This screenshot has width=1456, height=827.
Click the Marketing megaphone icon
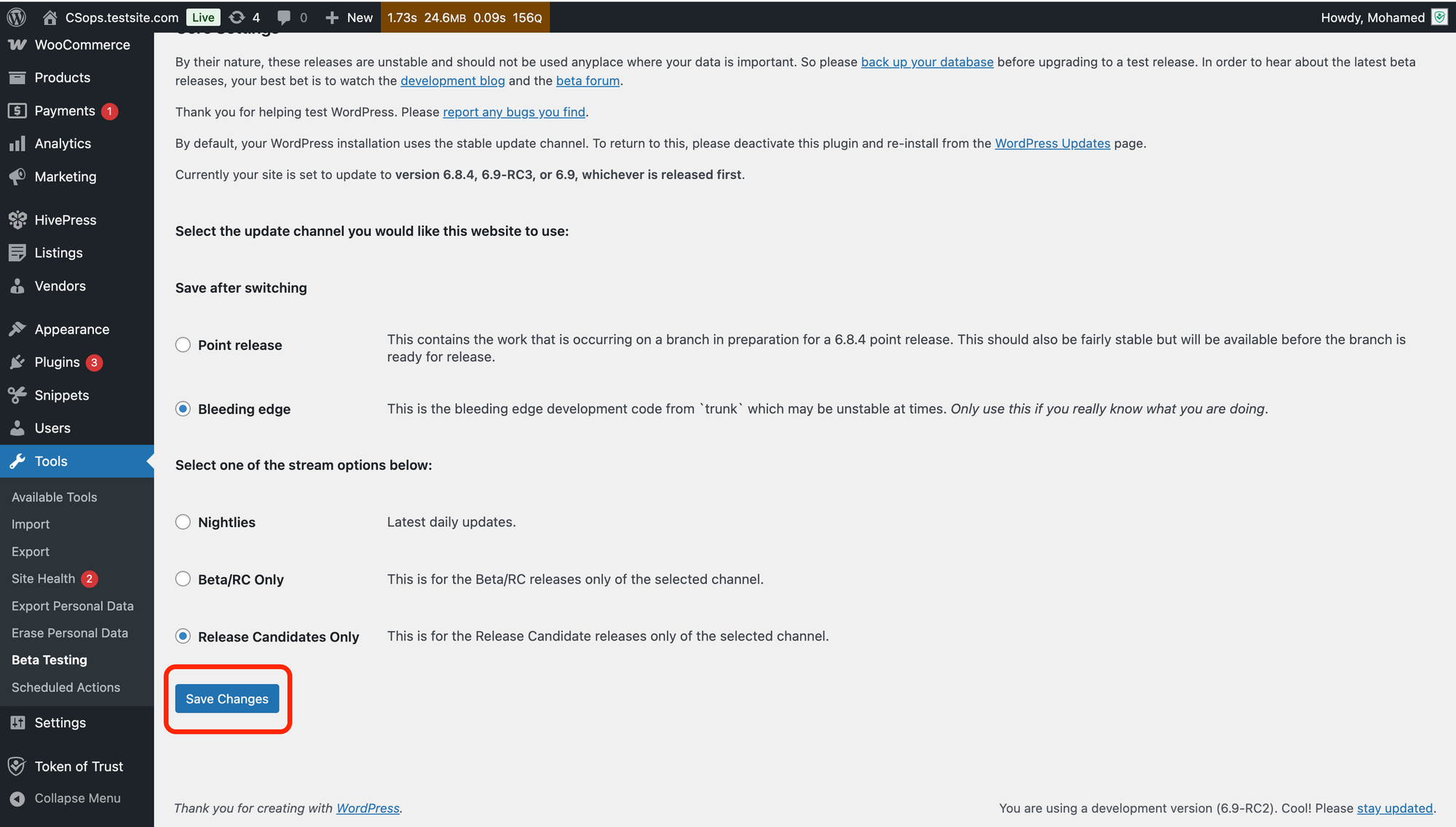17,177
